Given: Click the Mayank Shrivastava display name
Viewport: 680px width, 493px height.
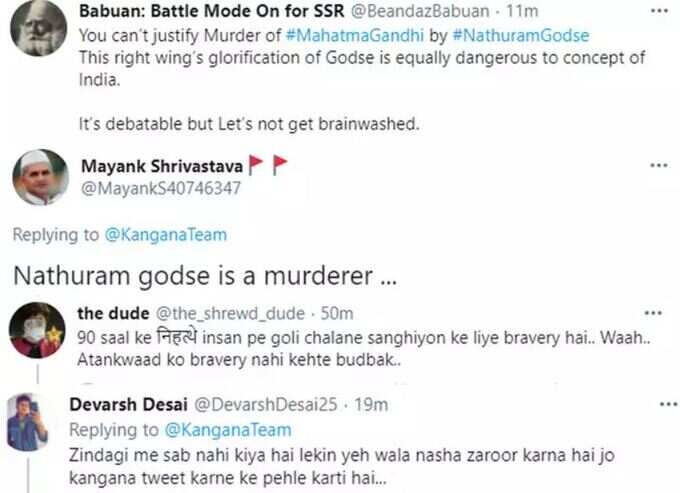Looking at the screenshot, I should (x=162, y=166).
